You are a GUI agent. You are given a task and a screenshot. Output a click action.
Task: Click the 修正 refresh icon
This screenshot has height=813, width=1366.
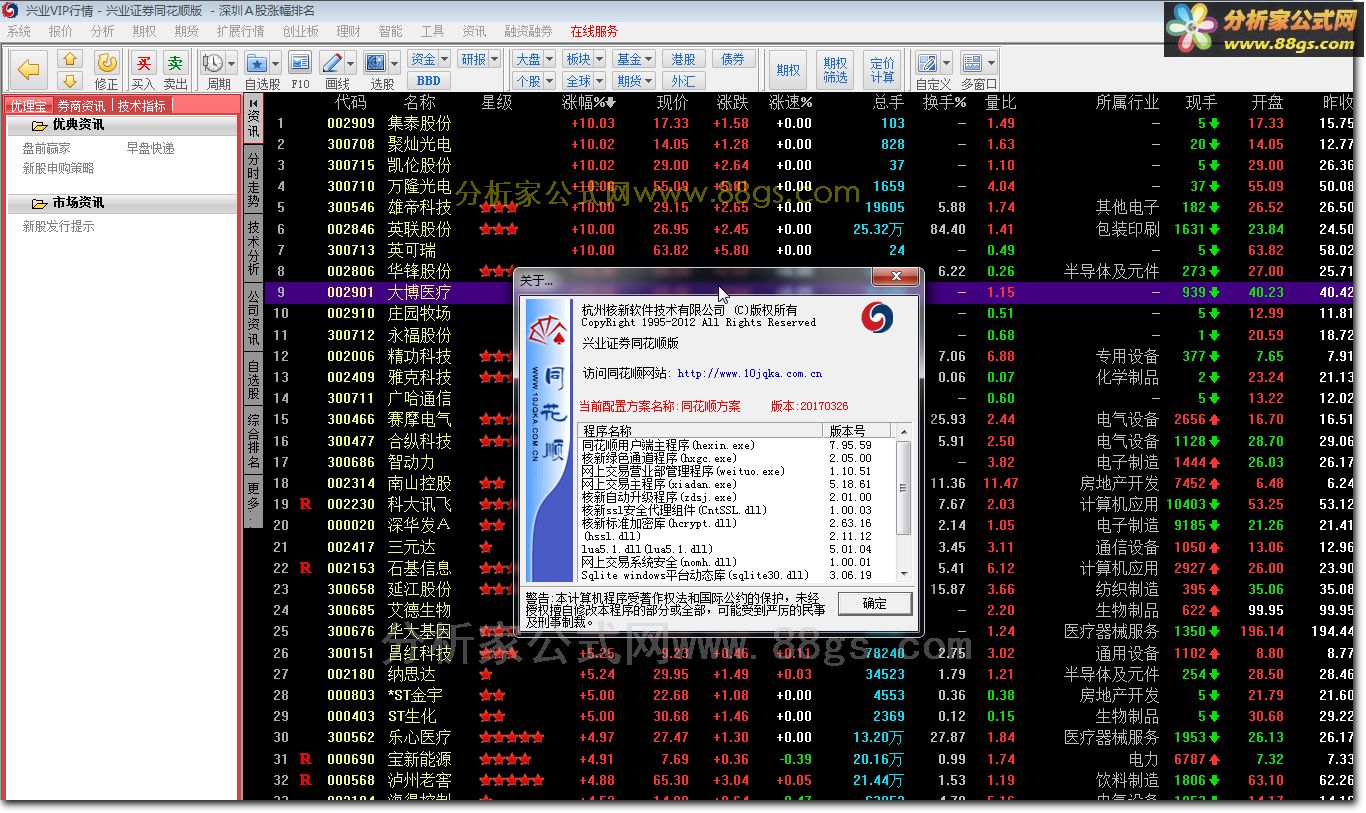click(x=106, y=62)
